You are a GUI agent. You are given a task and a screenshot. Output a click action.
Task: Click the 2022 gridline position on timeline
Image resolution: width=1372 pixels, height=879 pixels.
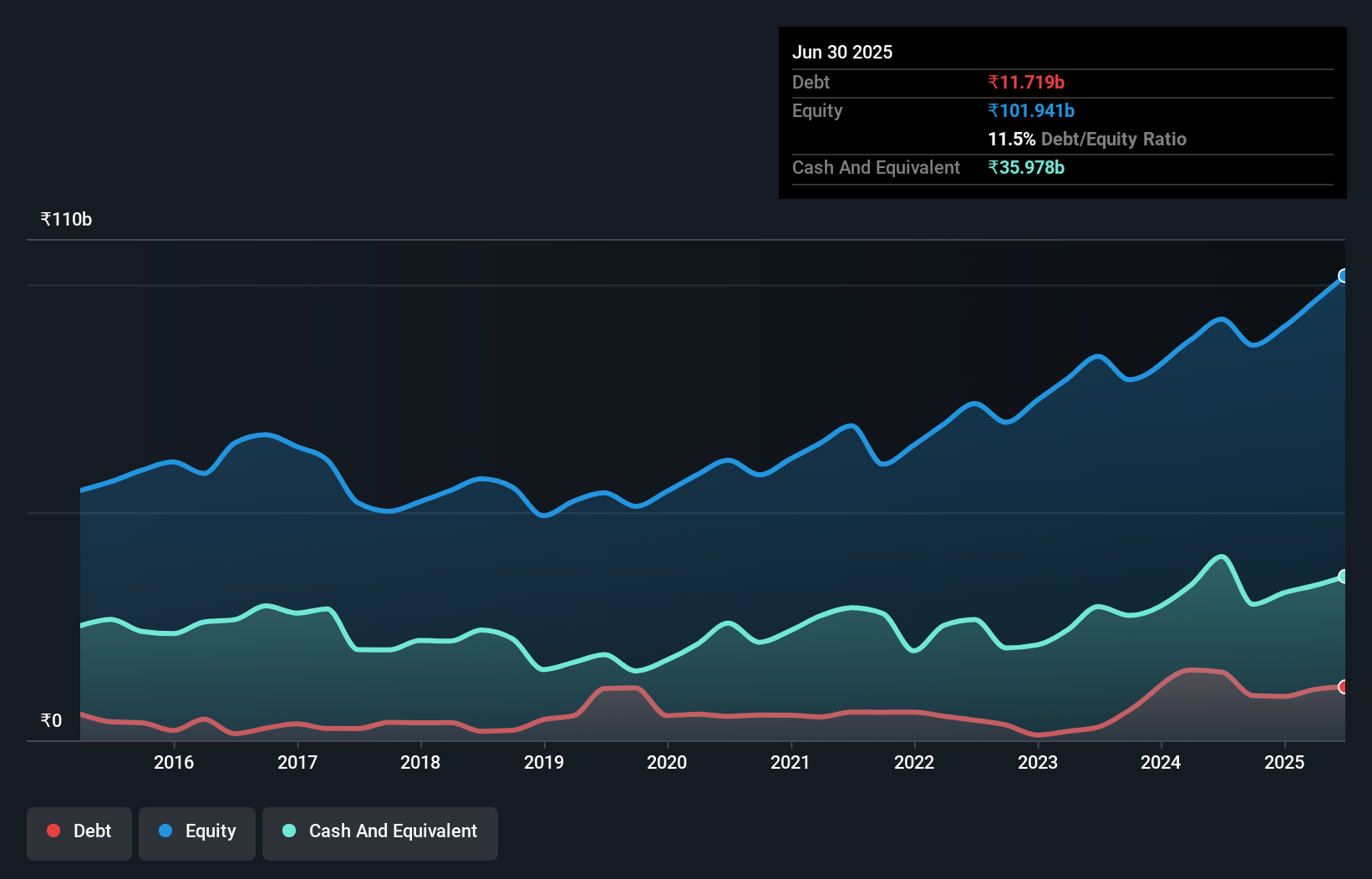(x=915, y=763)
